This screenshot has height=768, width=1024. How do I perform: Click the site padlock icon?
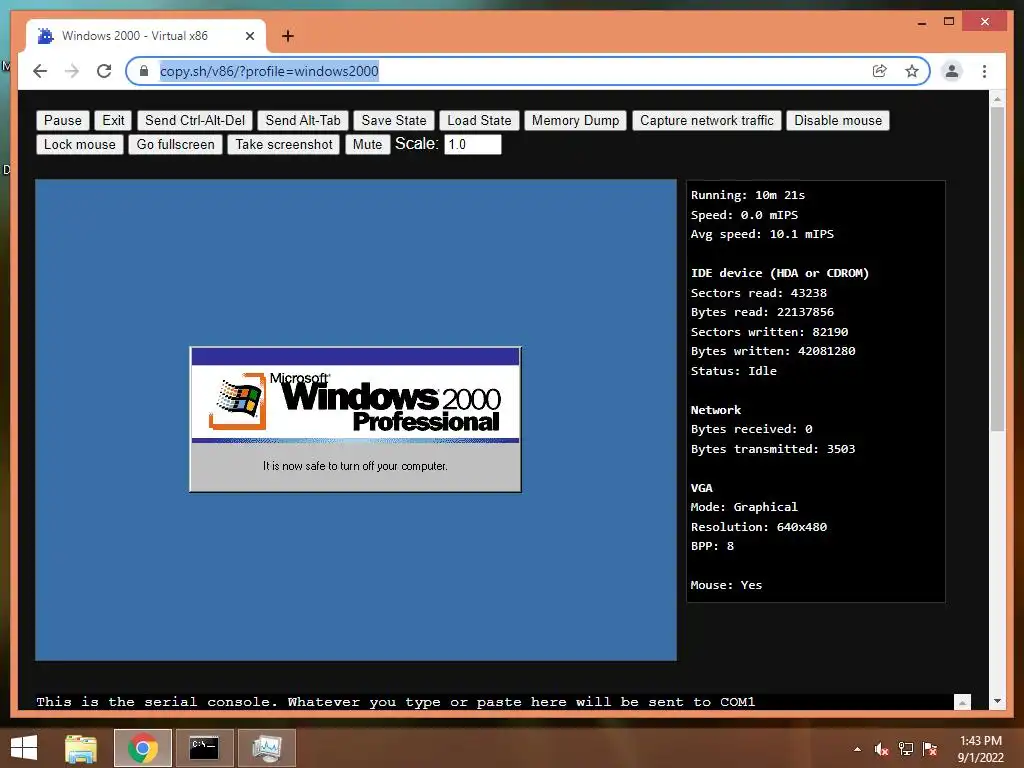144,71
